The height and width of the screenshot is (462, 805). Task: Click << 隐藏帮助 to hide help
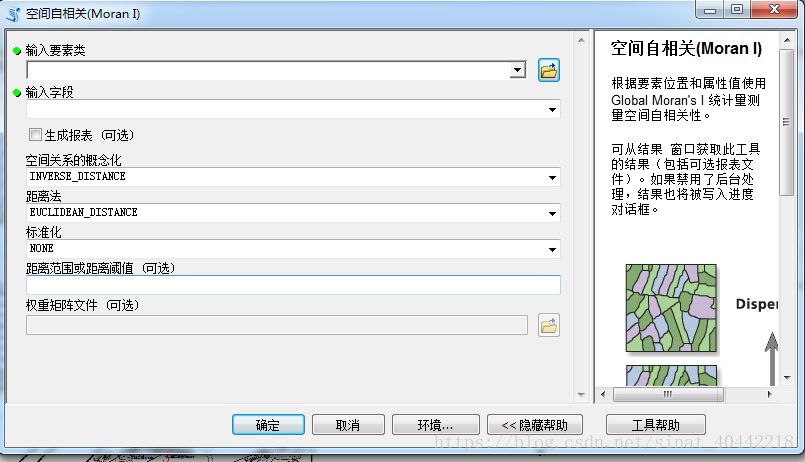(x=534, y=425)
